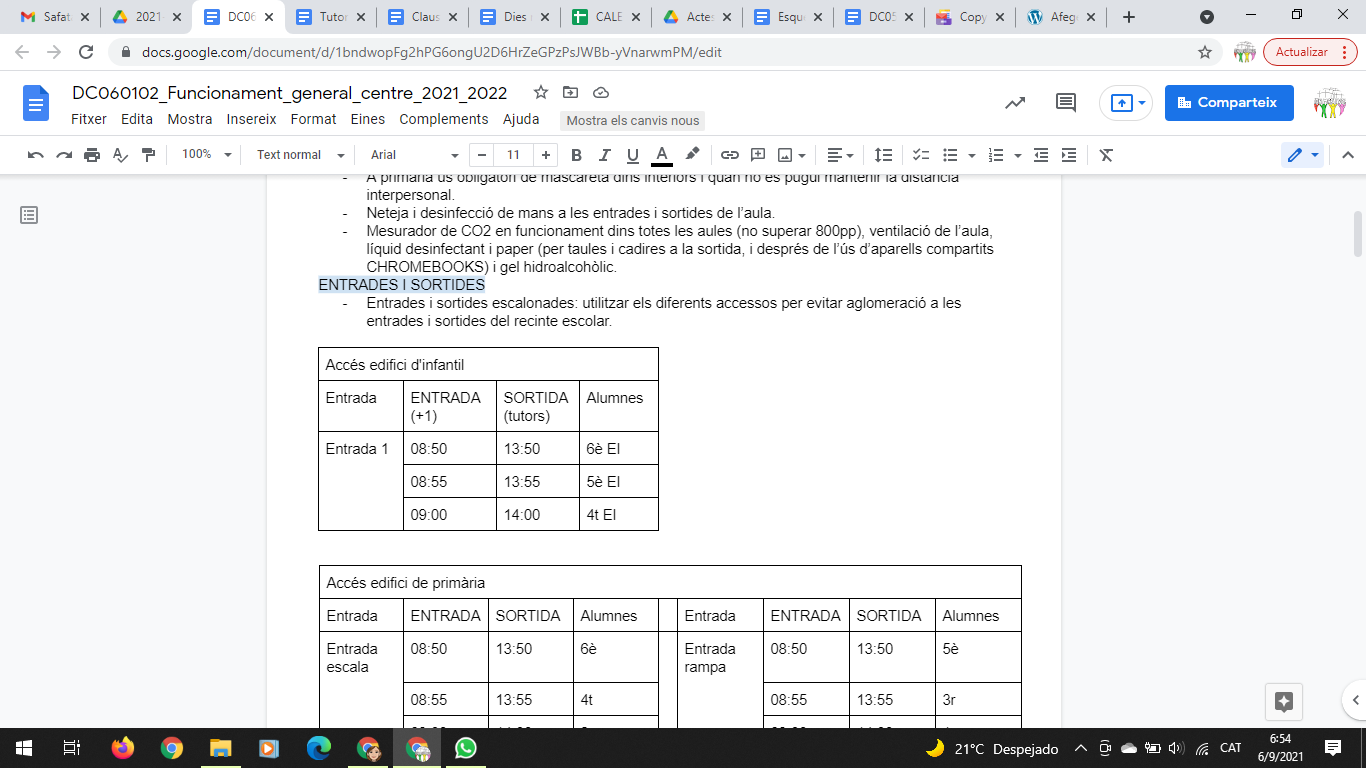
Task: Open the line and paragraph spacing menu
Action: [x=884, y=155]
